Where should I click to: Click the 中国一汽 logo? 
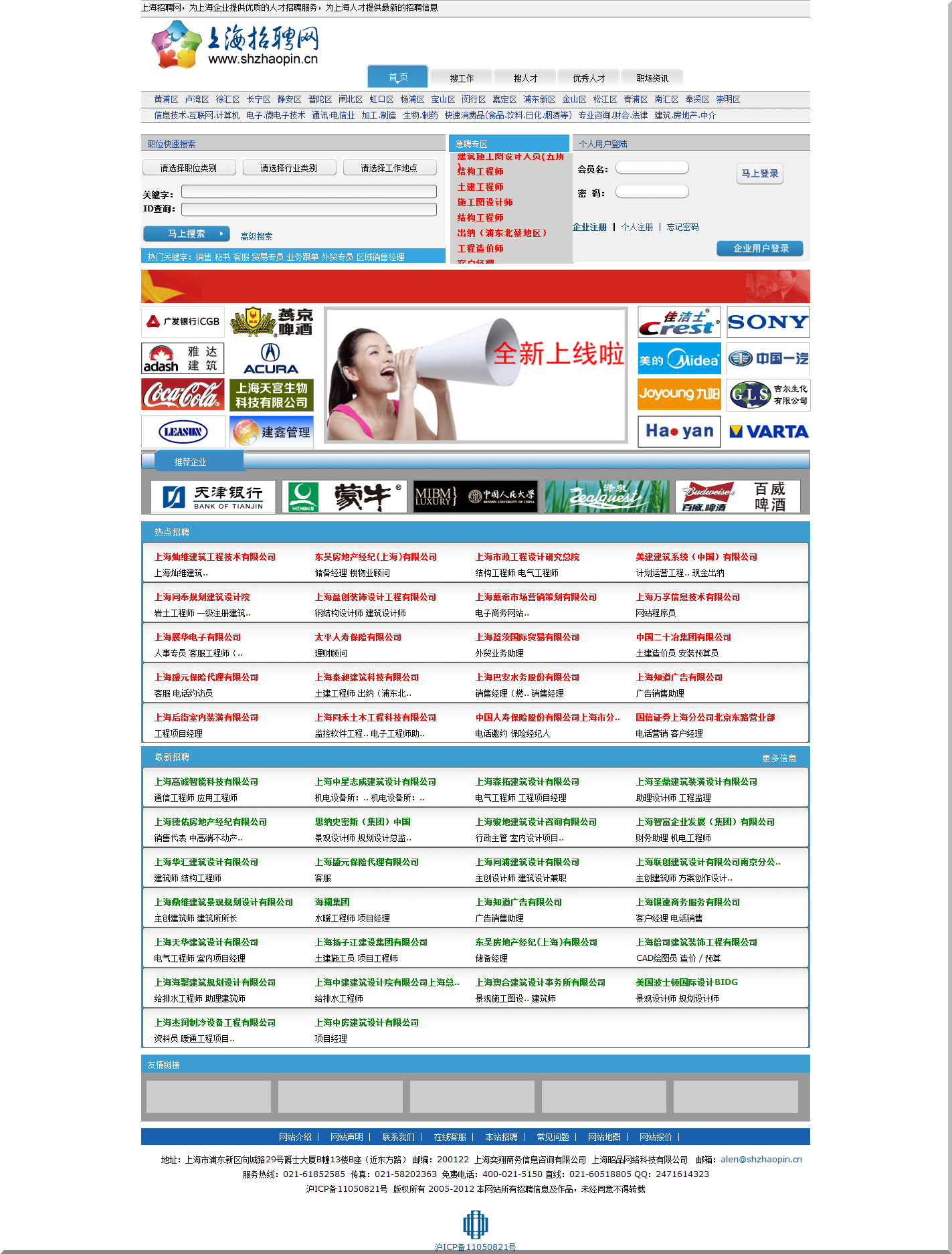pyautogui.click(x=768, y=358)
